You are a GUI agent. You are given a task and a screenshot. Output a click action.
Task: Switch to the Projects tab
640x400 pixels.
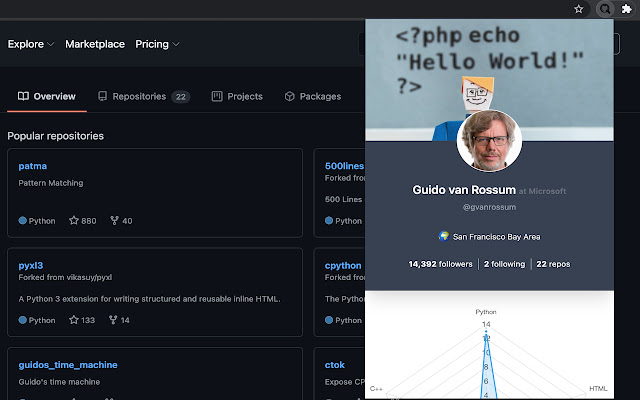point(237,96)
